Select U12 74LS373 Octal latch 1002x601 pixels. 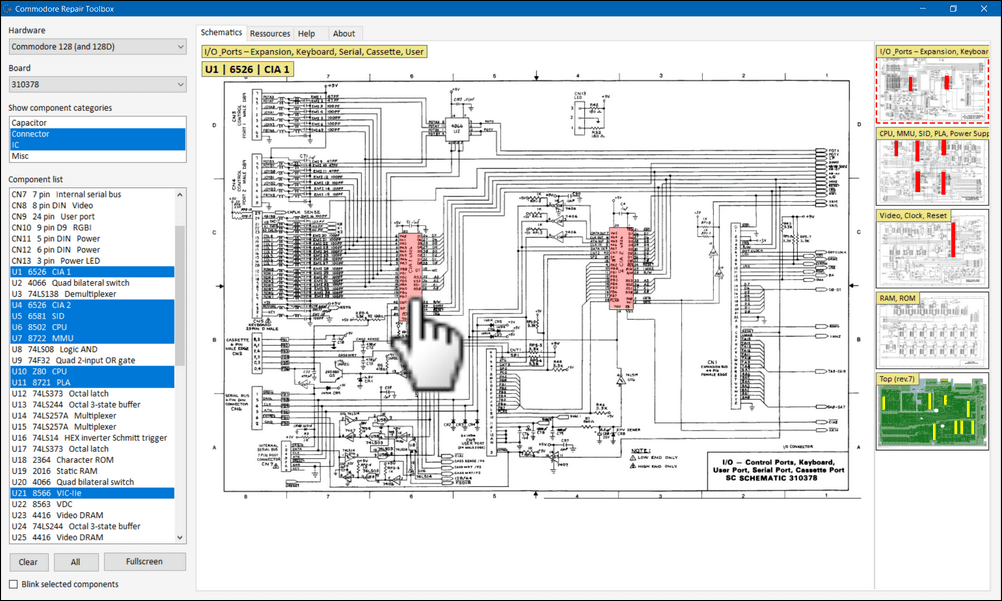[92, 394]
